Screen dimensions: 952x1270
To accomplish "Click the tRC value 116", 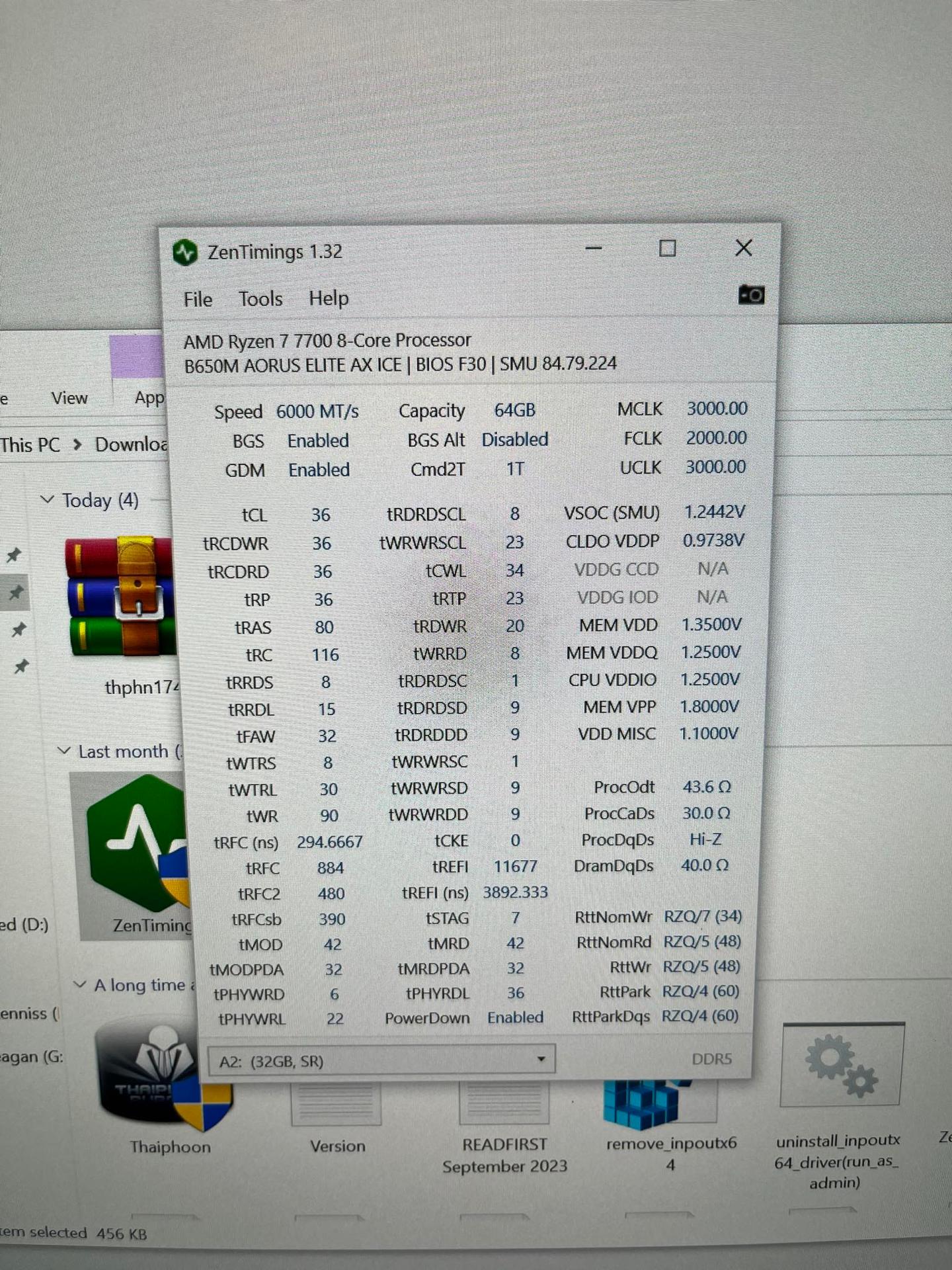I will point(325,655).
